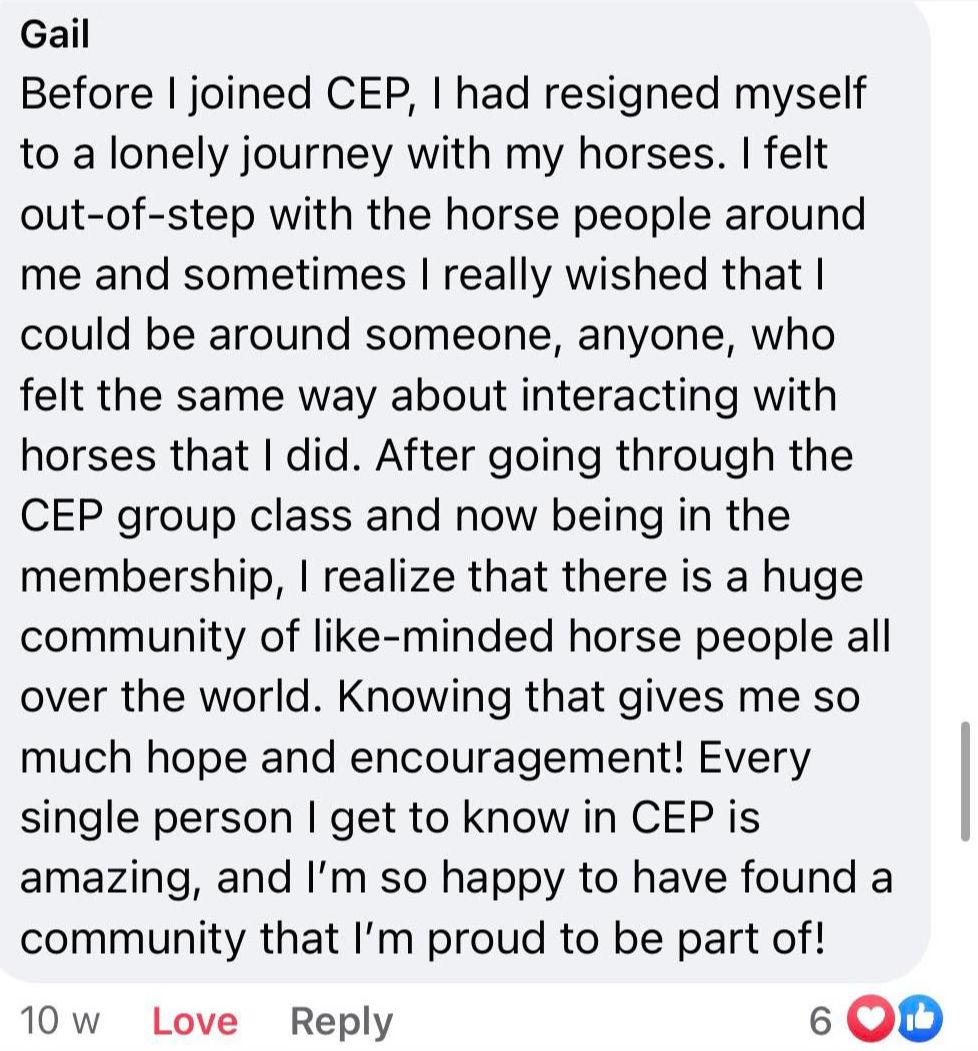
Task: Reply to Gail's comment
Action: point(341,1021)
